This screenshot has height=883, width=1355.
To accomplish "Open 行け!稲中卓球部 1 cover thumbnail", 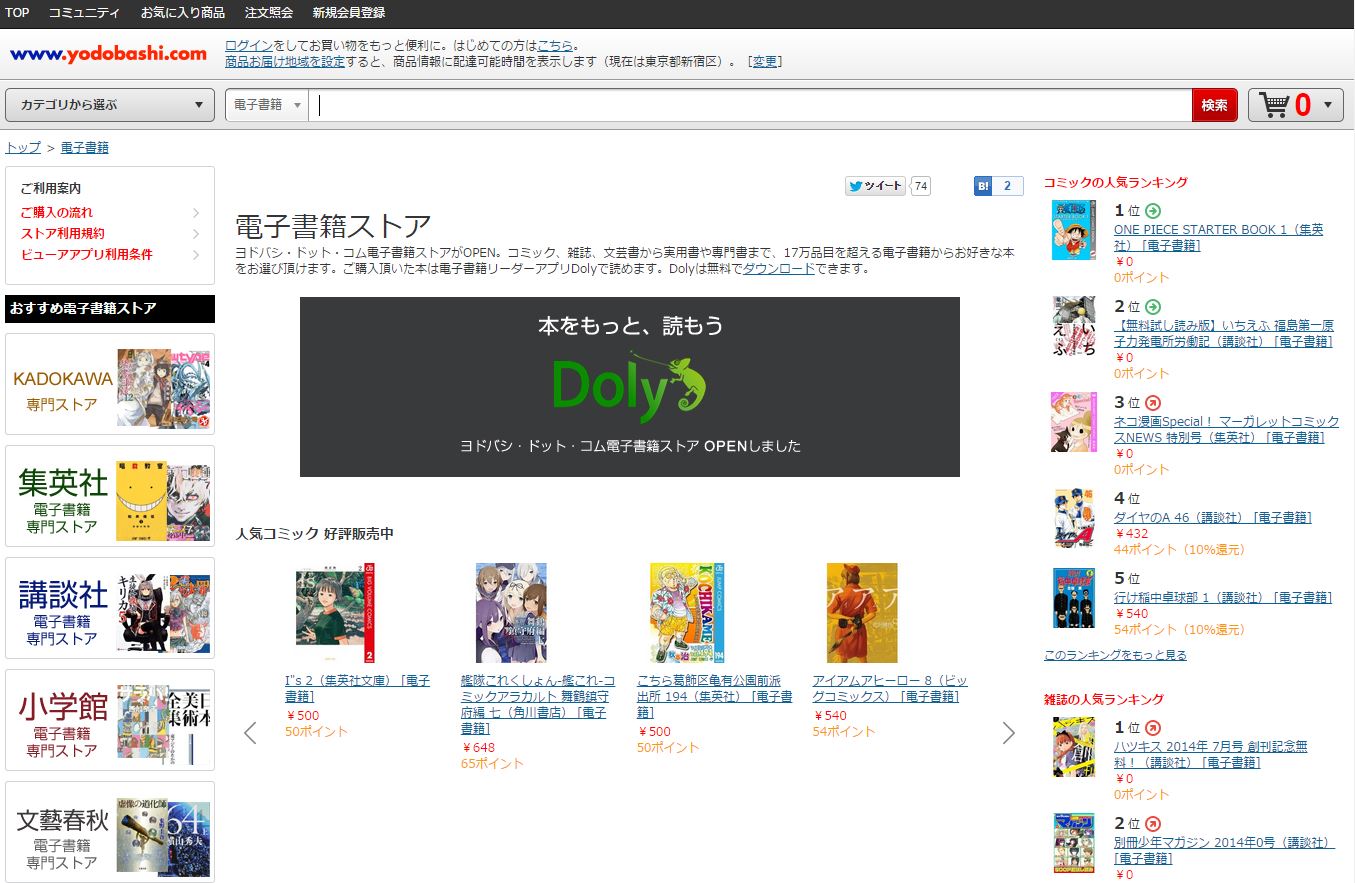I will [1073, 598].
